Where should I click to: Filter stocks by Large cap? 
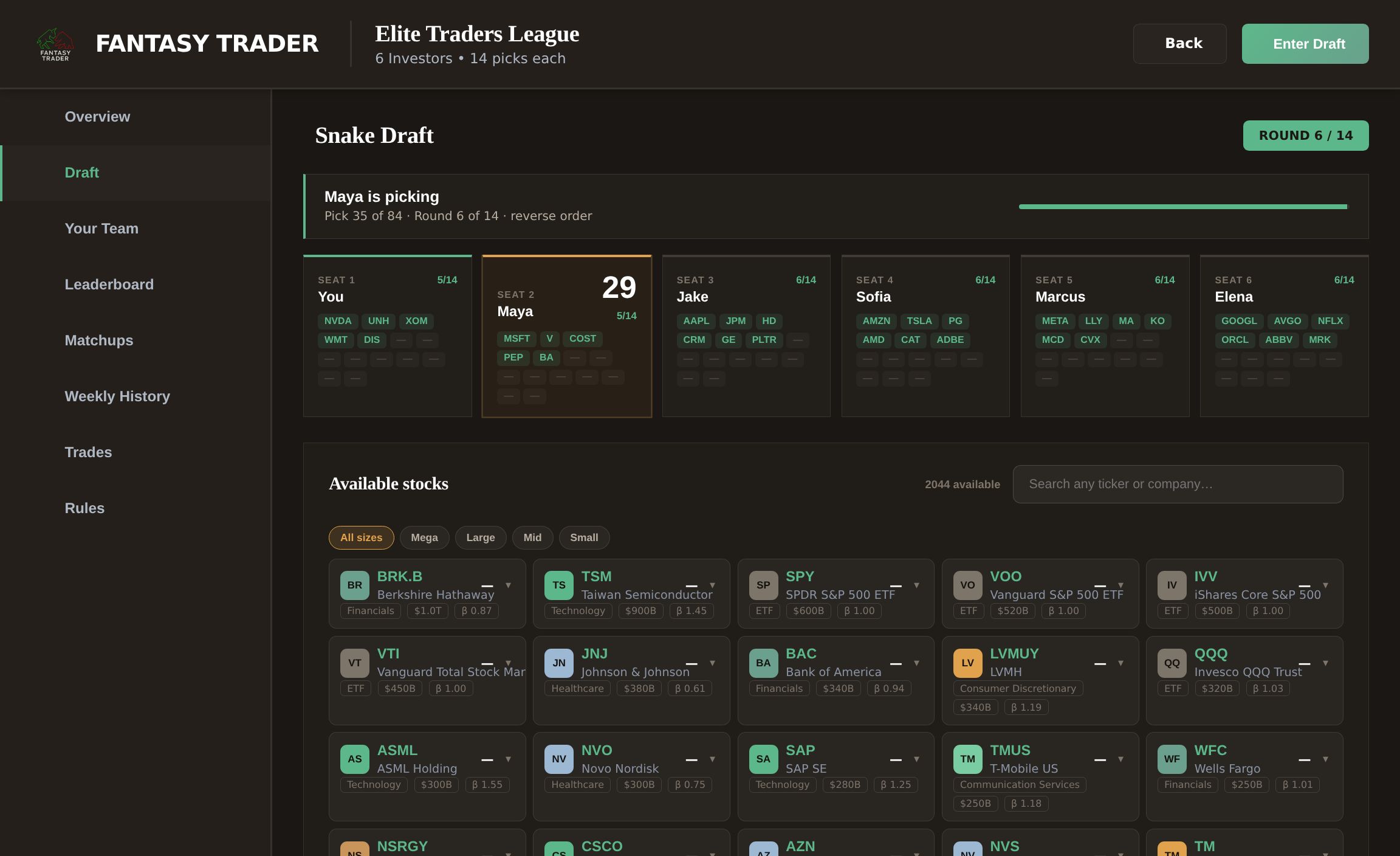pyautogui.click(x=481, y=537)
